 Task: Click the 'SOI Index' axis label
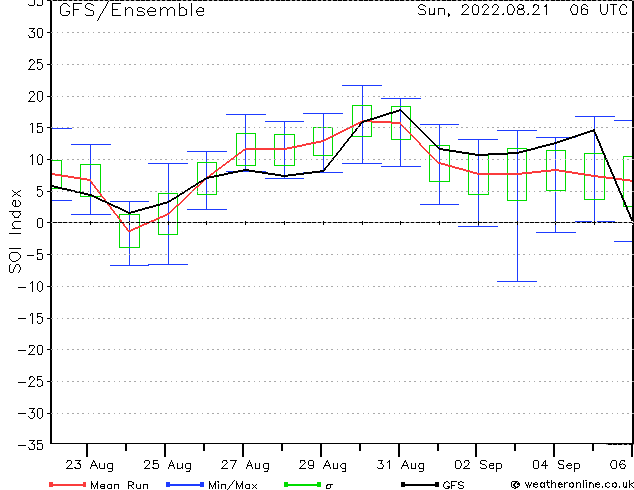(x=15, y=231)
